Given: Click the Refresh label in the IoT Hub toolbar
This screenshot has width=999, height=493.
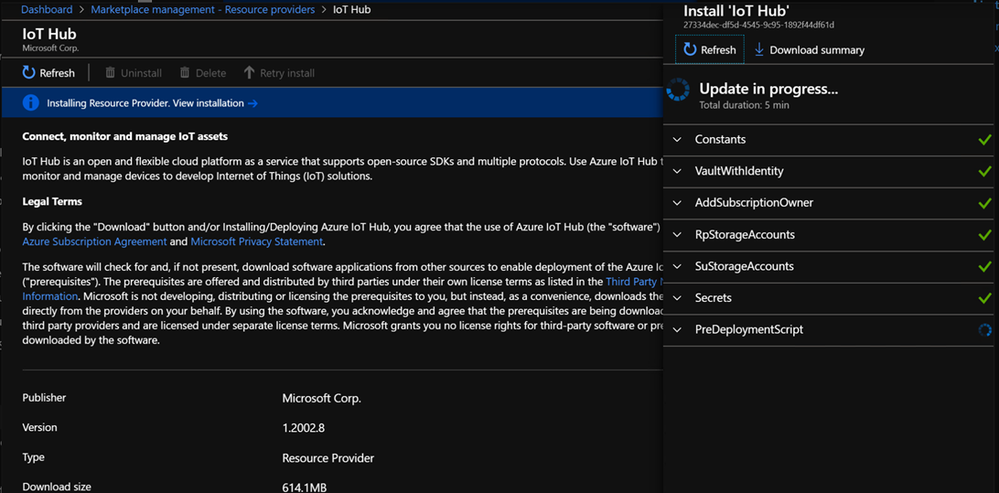Looking at the screenshot, I should tap(57, 73).
